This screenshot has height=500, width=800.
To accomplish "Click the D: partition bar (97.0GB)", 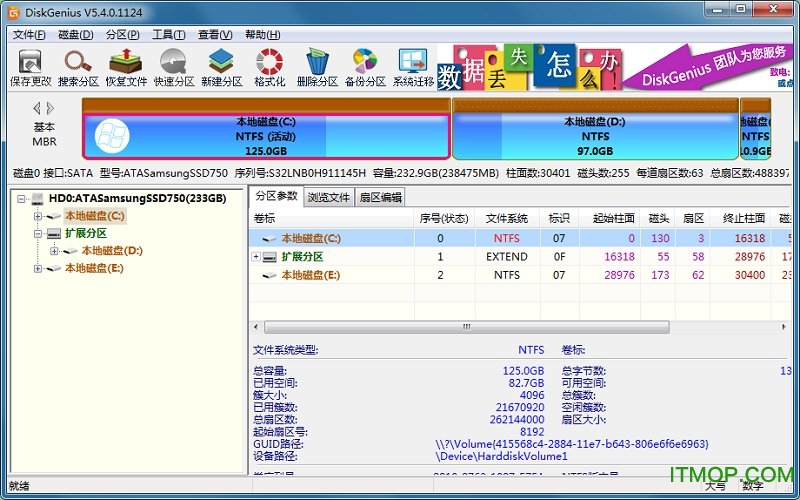I will [595, 136].
